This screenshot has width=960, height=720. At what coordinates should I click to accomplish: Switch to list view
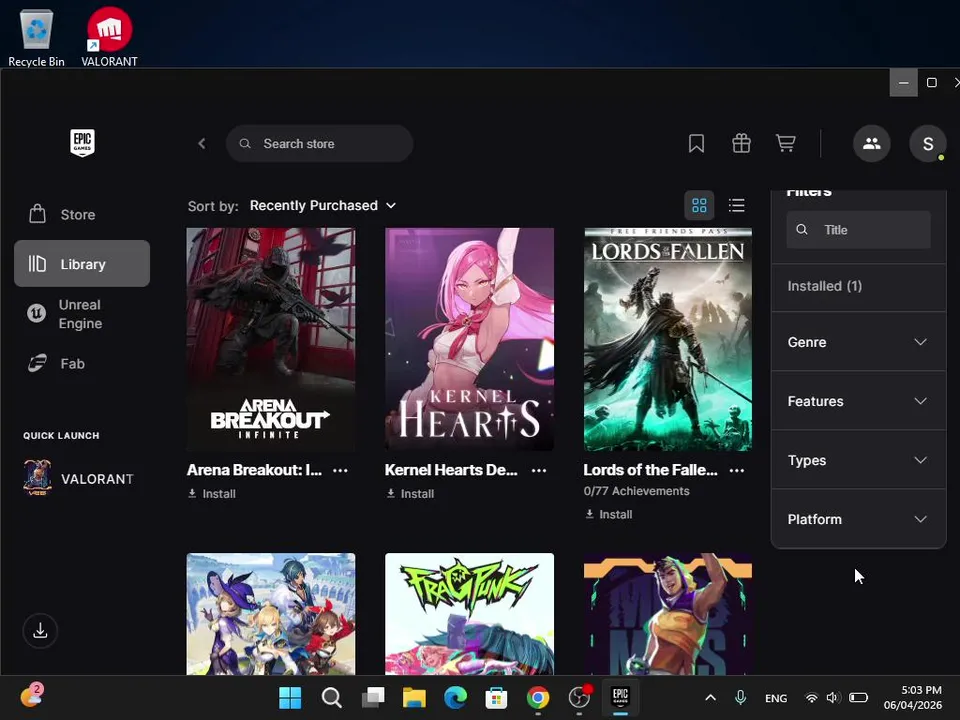coord(737,205)
